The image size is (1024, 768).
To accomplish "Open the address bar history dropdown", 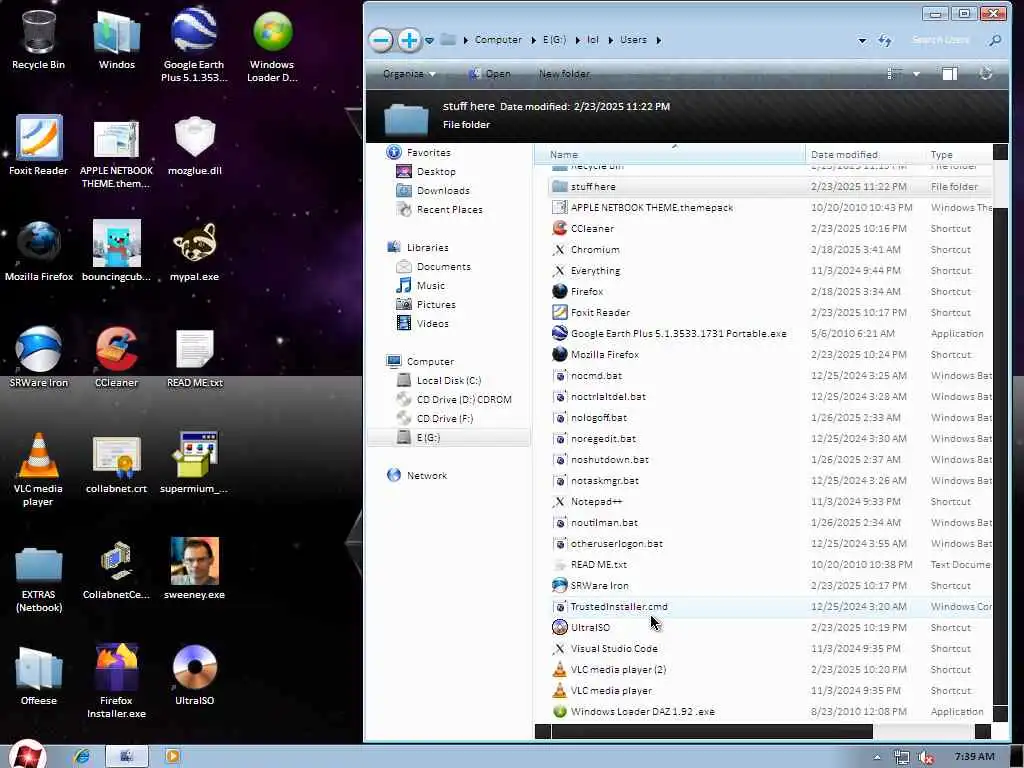I will (x=862, y=40).
